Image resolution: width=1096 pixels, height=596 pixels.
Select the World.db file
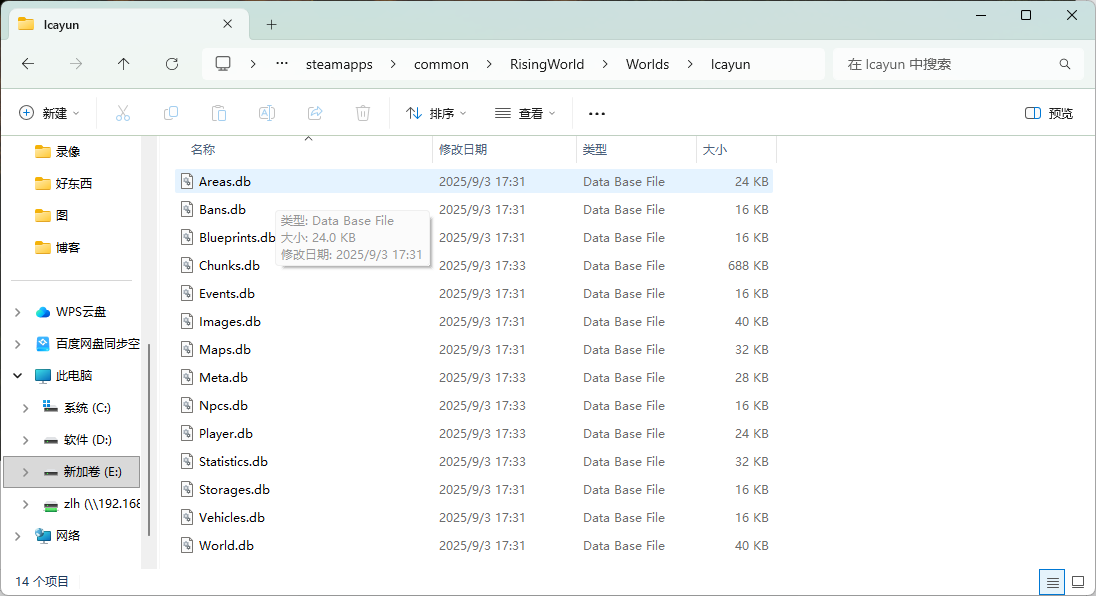tap(474, 546)
